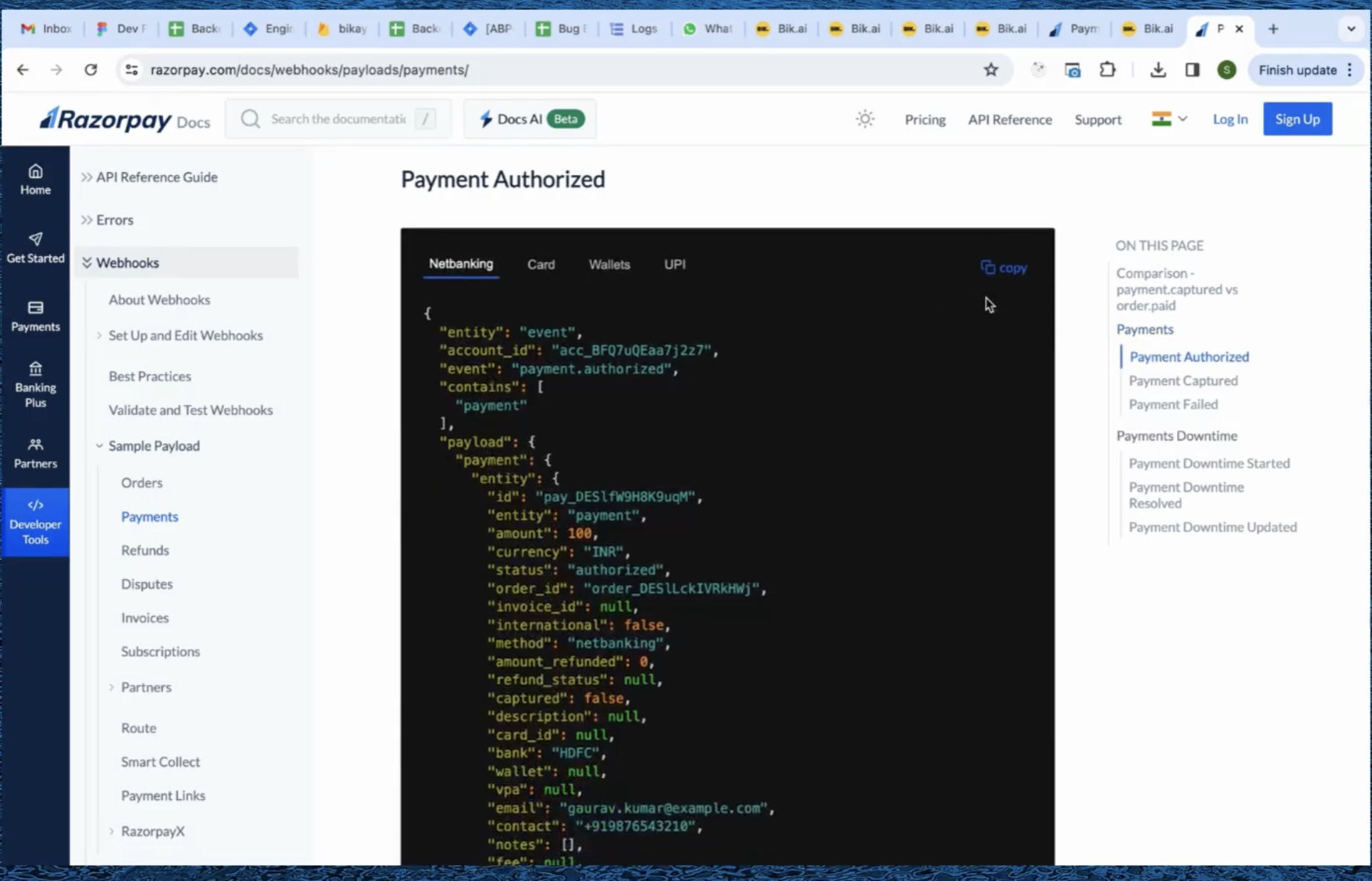Image resolution: width=1372 pixels, height=881 pixels.
Task: Open a new browser tab
Action: pyautogui.click(x=1273, y=28)
